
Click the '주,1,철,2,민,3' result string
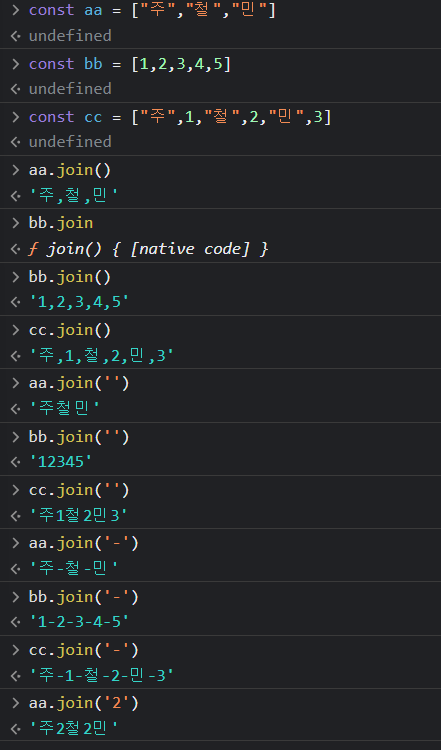(x=101, y=355)
